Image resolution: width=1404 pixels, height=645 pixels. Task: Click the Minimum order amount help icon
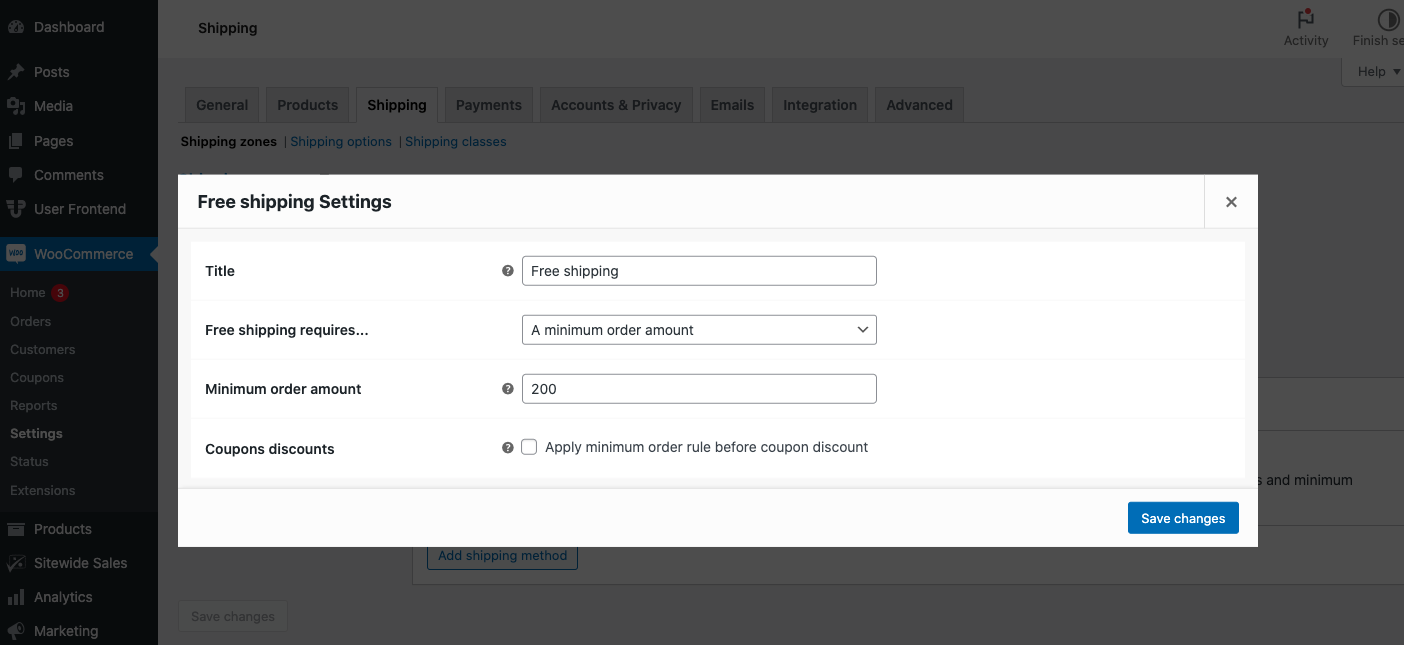(x=507, y=389)
